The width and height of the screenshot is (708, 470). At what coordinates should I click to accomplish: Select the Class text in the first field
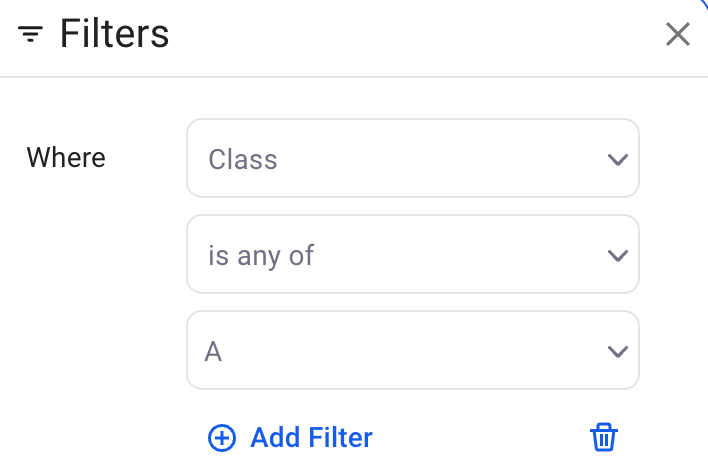(242, 159)
